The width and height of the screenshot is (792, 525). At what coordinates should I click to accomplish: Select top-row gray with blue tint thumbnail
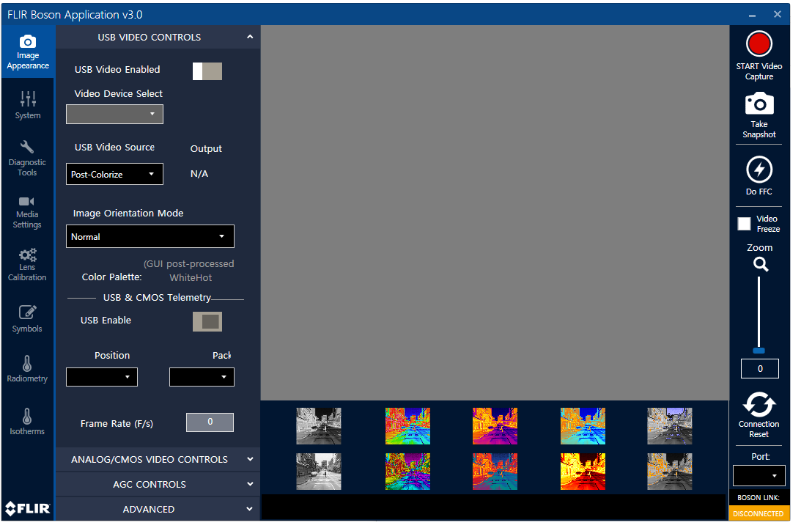(x=670, y=426)
